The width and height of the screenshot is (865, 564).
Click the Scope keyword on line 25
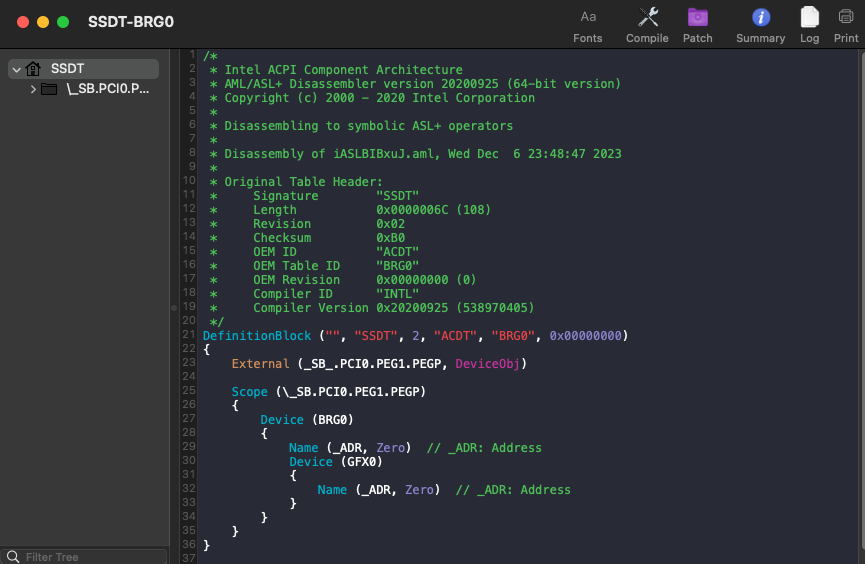(x=249, y=392)
